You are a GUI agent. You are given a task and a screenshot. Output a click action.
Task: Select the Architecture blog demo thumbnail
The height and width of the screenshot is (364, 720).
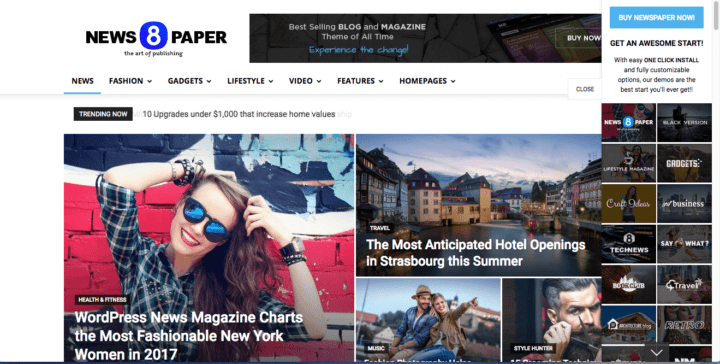[629, 325]
